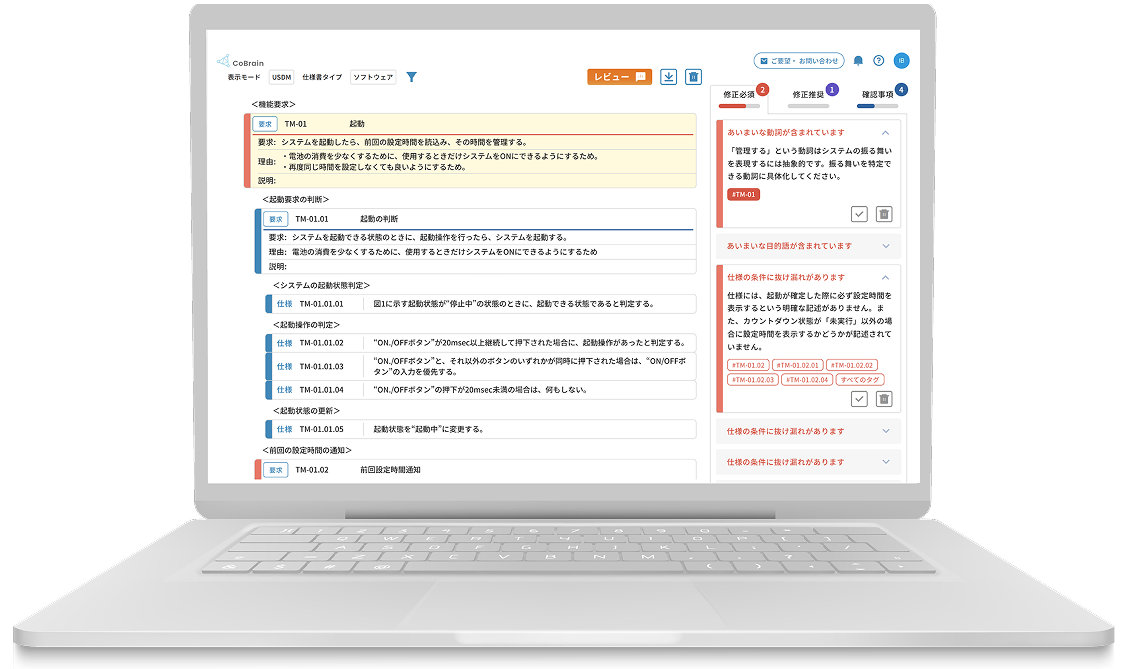Select the #TM-01.02.01 tag
Image resolution: width=1121 pixels, height=669 pixels.
click(797, 365)
